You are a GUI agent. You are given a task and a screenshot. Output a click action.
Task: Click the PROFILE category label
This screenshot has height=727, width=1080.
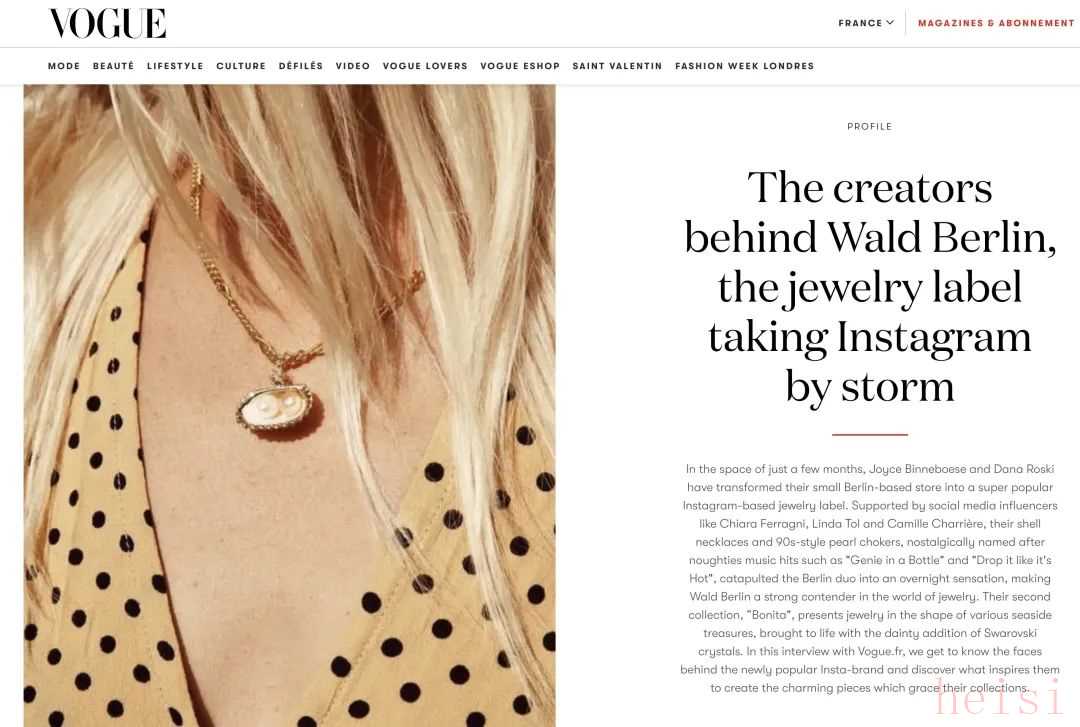point(870,127)
